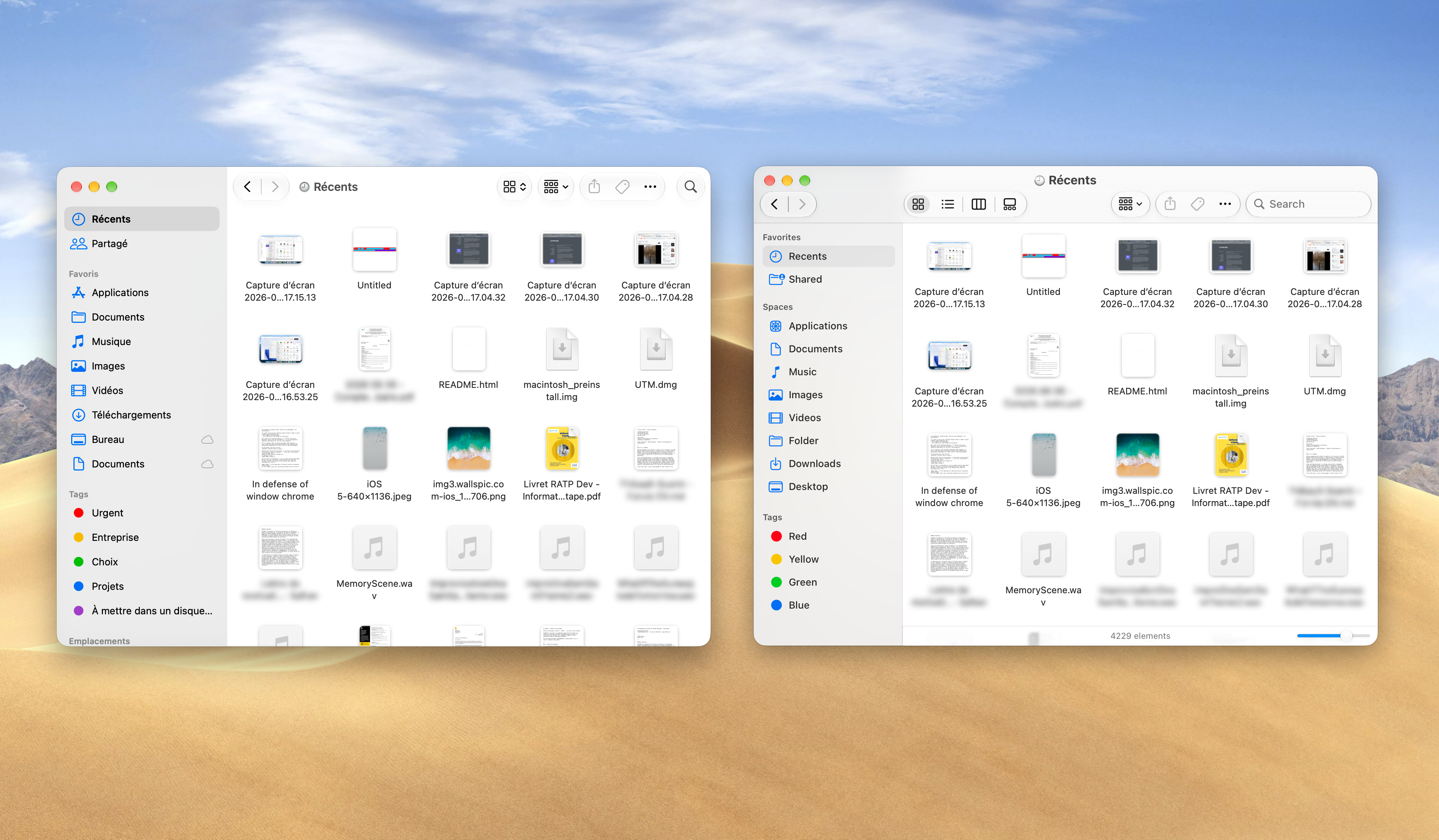Switch right window to column view
Image resolution: width=1439 pixels, height=840 pixels.
[978, 204]
